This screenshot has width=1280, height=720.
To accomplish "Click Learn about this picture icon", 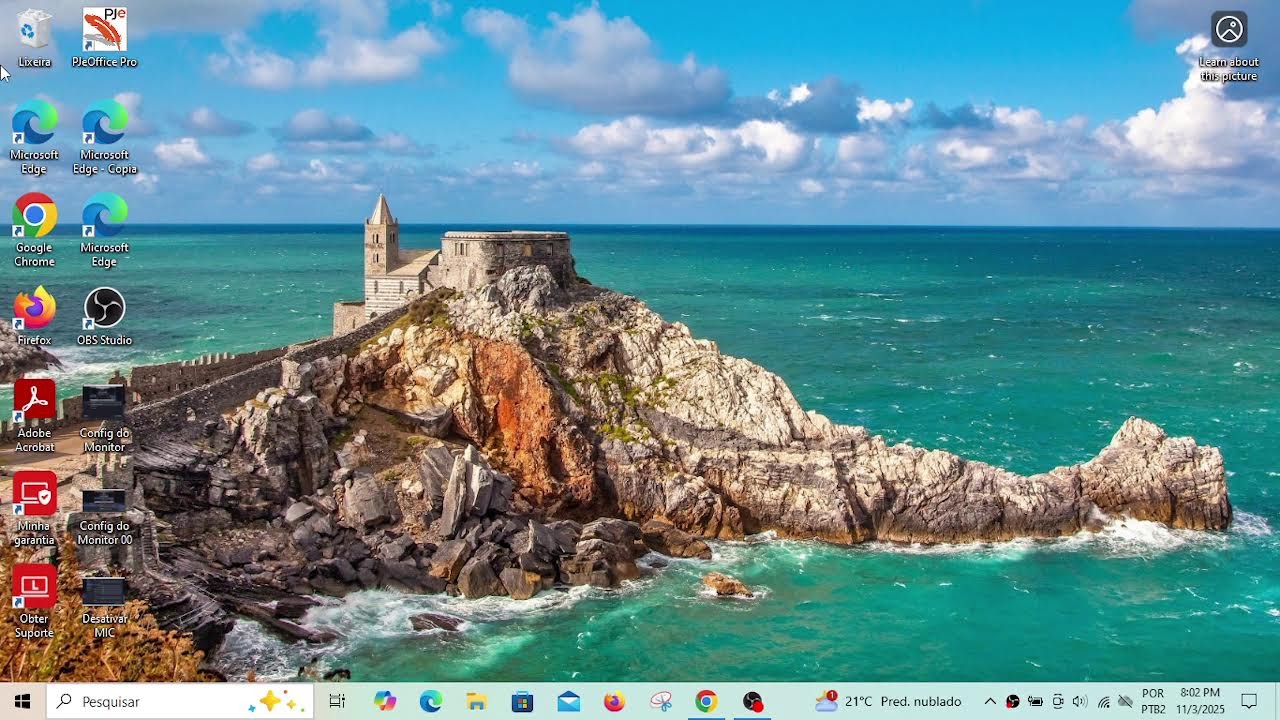I will click(x=1229, y=46).
